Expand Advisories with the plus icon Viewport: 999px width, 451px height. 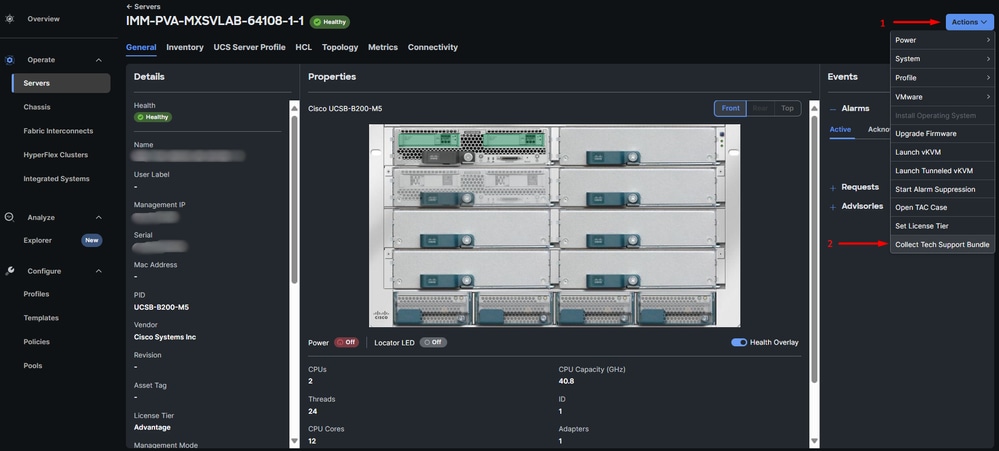click(832, 206)
